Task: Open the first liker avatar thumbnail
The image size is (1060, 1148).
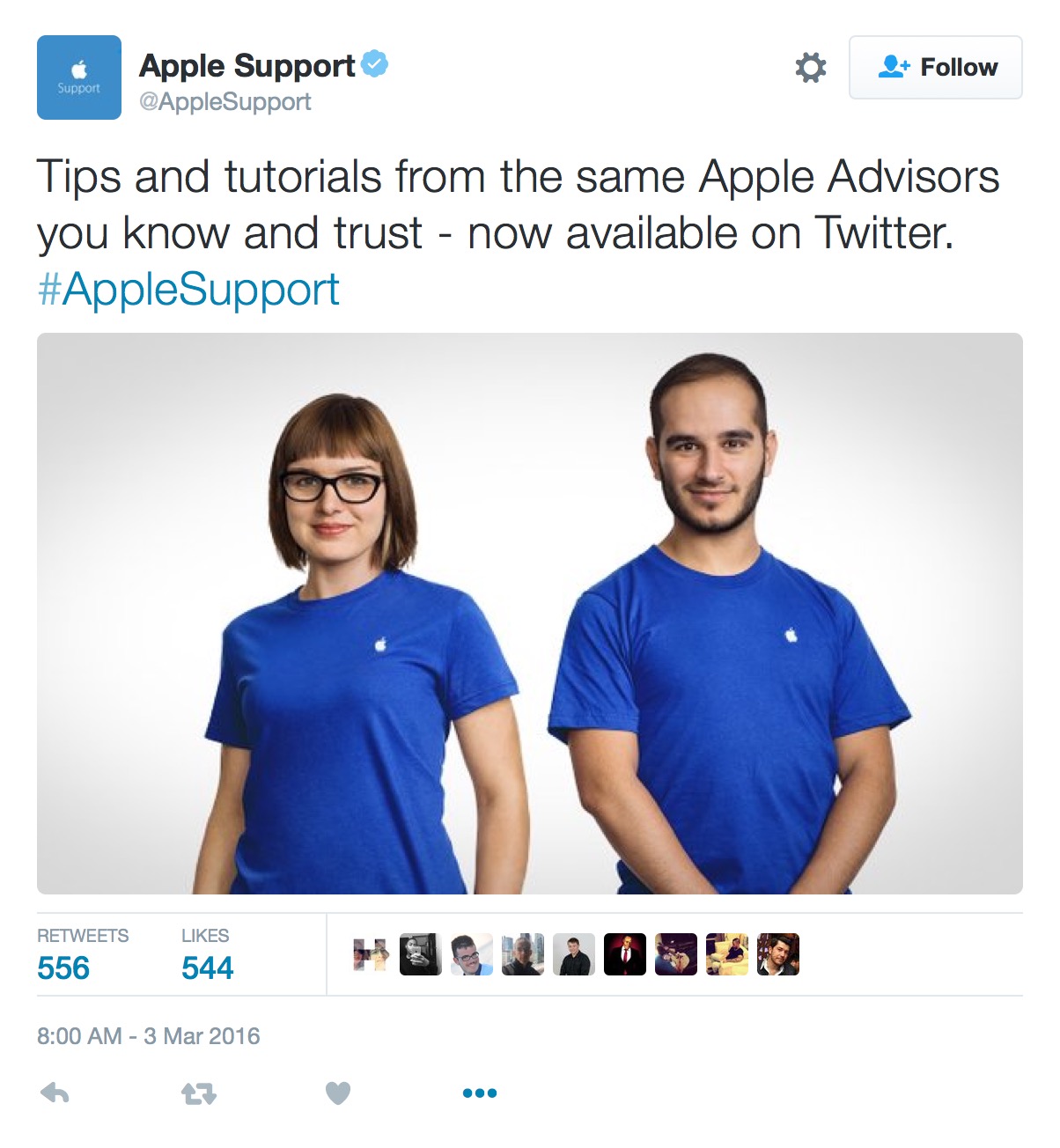Action: pyautogui.click(x=370, y=954)
